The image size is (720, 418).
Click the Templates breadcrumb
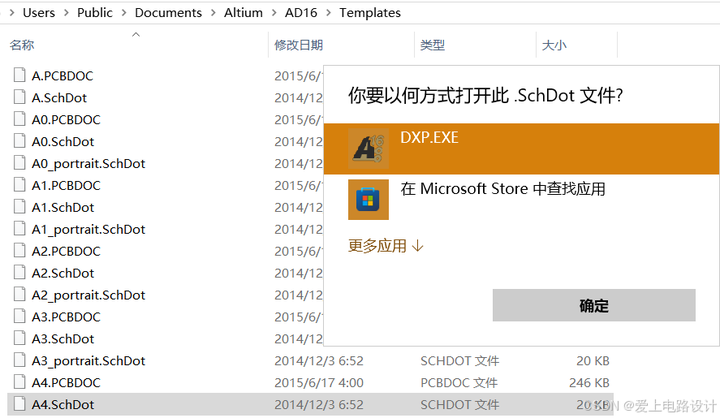(370, 13)
